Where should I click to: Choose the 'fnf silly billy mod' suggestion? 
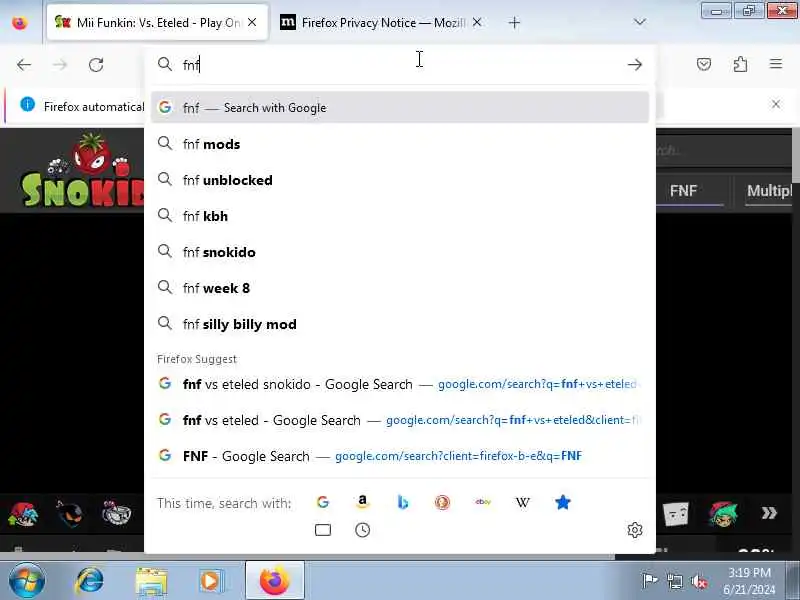(400, 324)
